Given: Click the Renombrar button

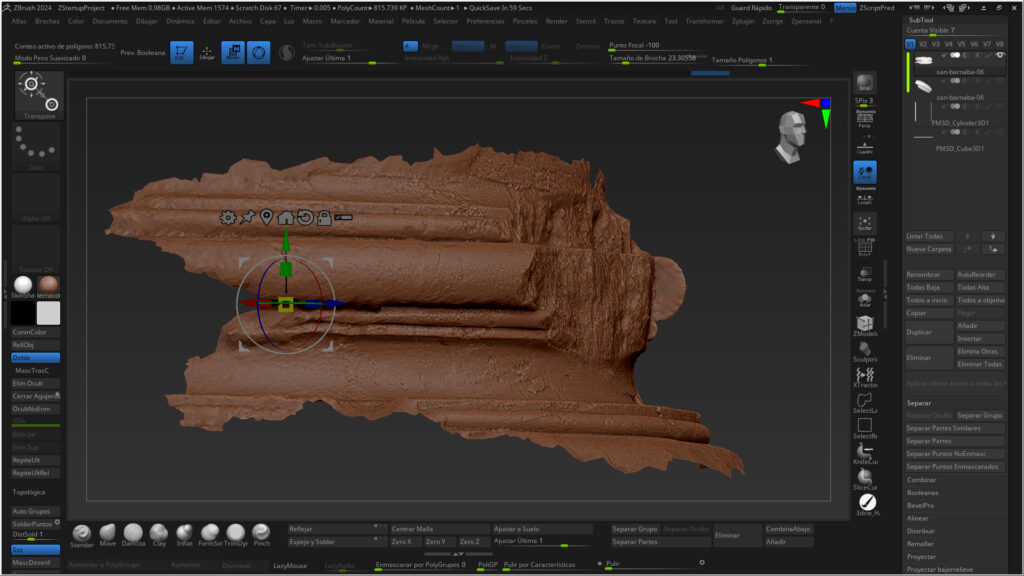Looking at the screenshot, I should pos(928,274).
